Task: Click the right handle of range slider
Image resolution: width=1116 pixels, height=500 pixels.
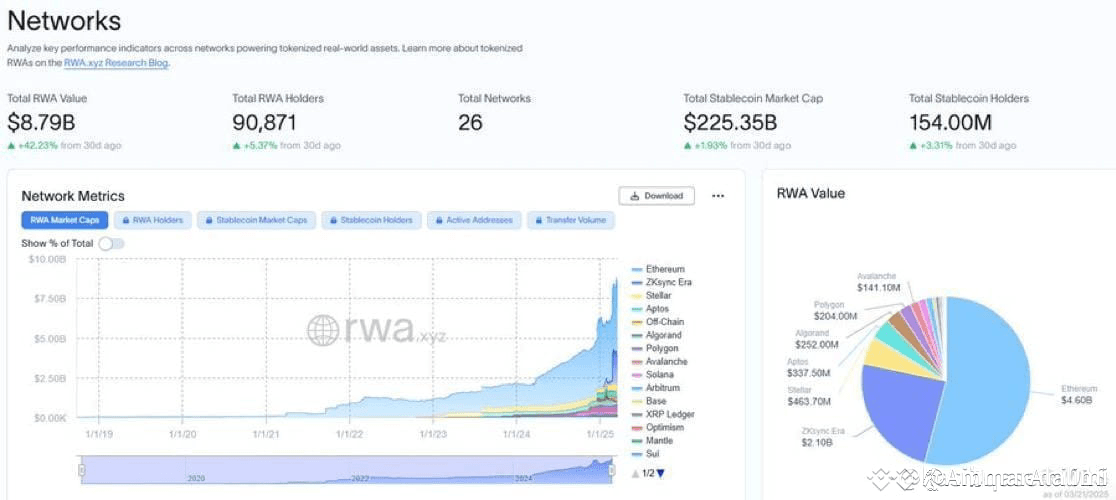Action: [611, 470]
